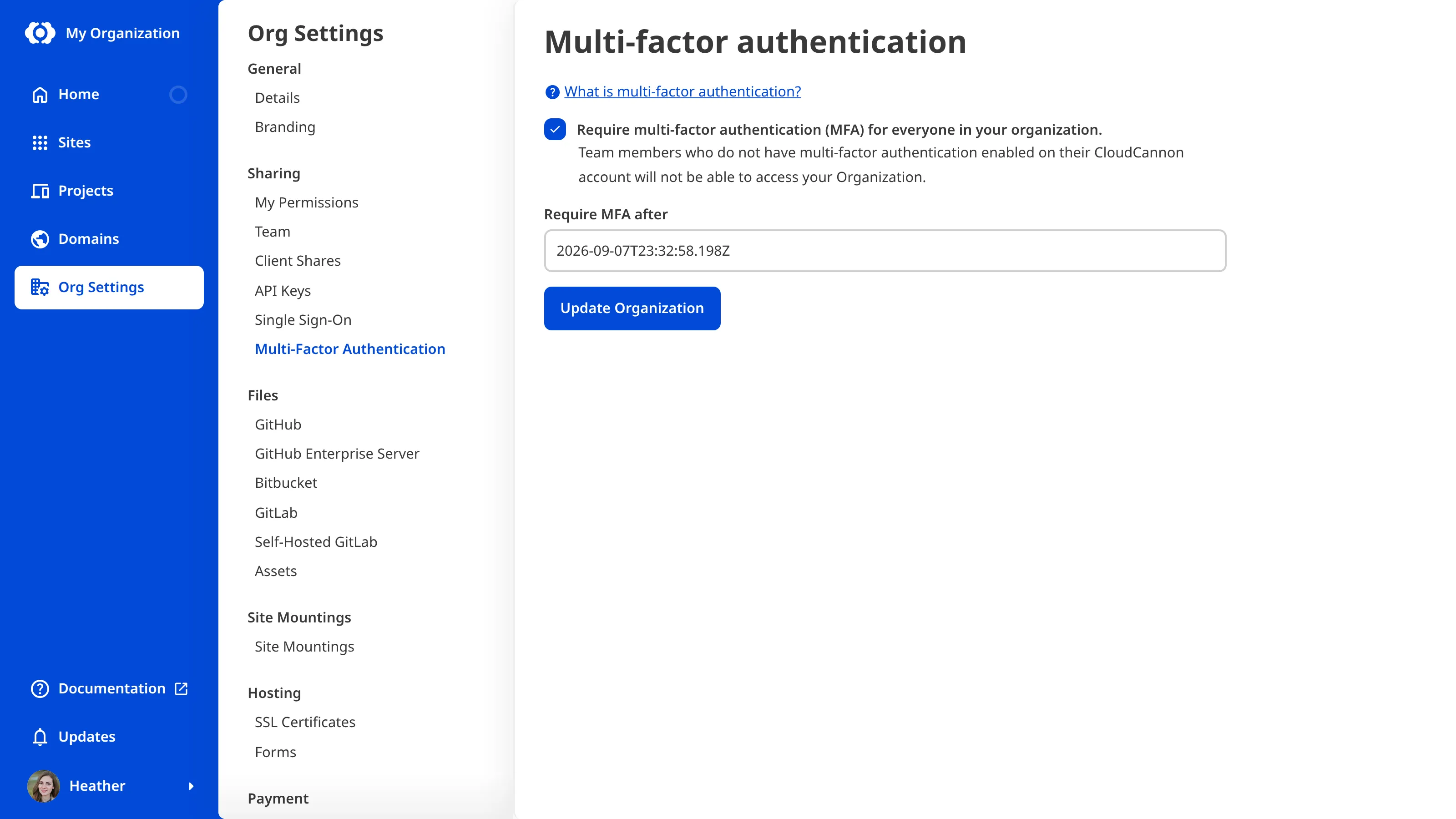Click the Heather user name
Viewport: 1456px width, 819px height.
coord(97,786)
